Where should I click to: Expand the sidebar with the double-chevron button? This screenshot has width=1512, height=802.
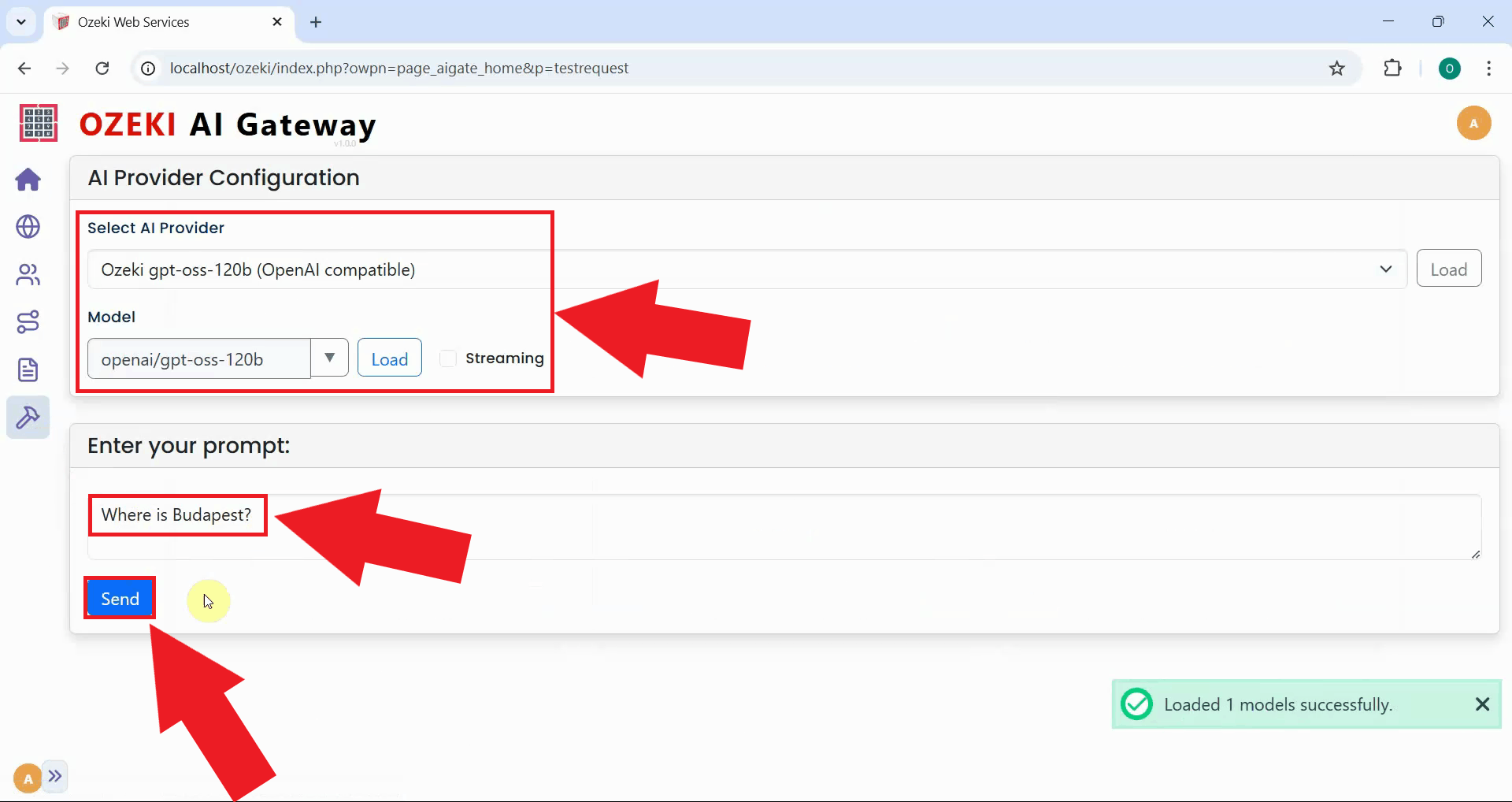[x=56, y=777]
